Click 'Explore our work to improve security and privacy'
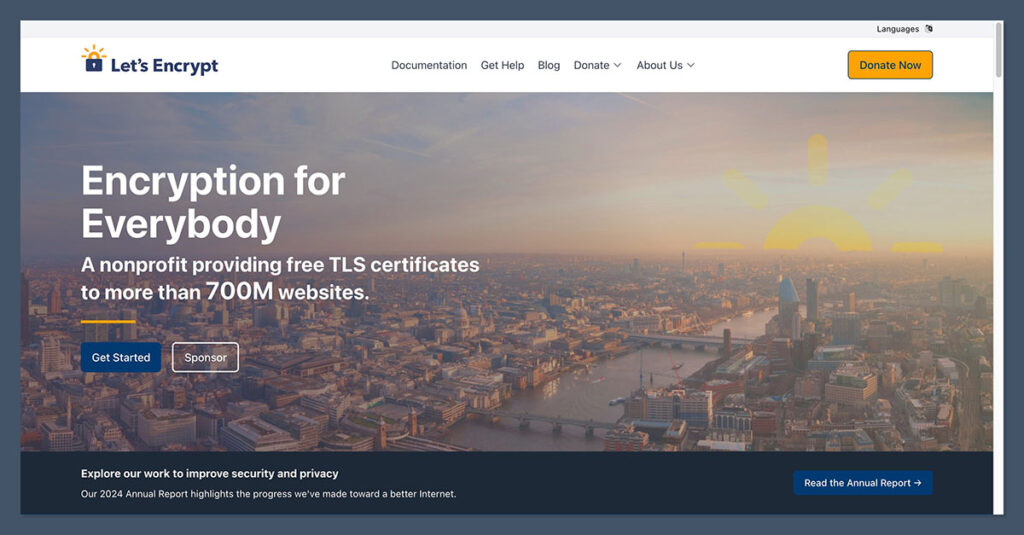Image resolution: width=1024 pixels, height=535 pixels. tap(210, 474)
